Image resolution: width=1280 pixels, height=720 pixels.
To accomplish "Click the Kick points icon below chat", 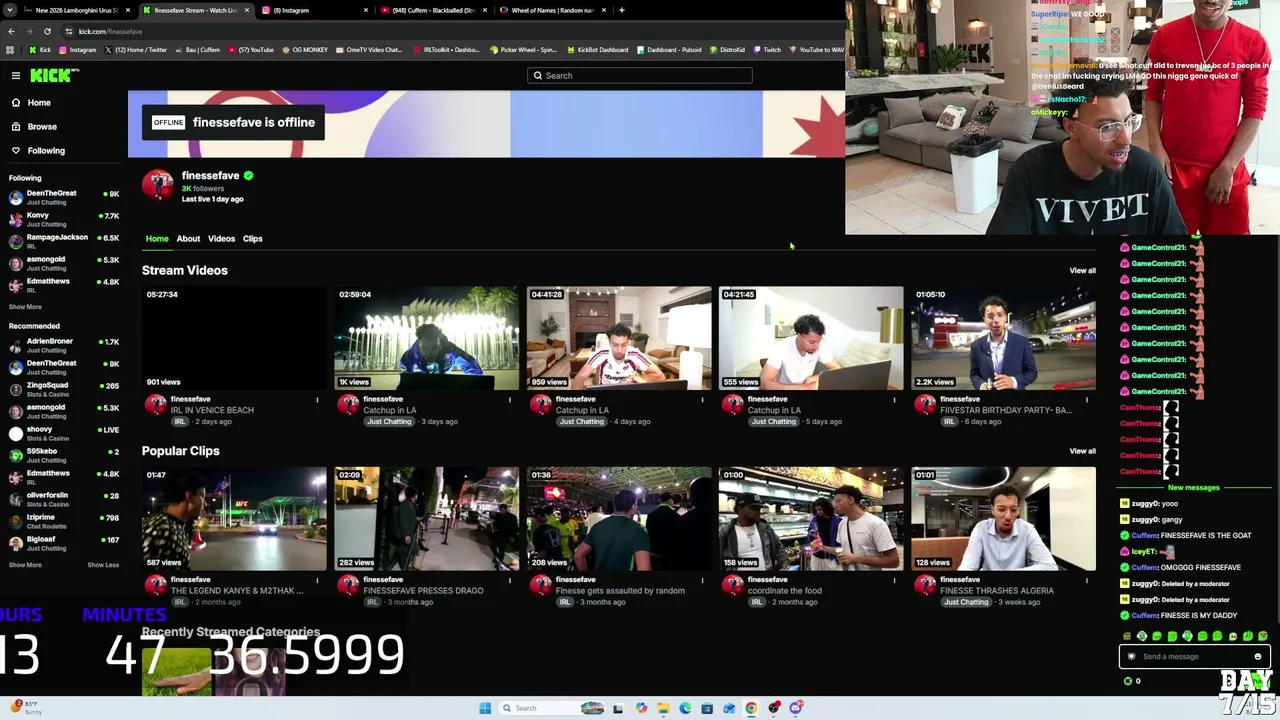I will (x=1128, y=681).
